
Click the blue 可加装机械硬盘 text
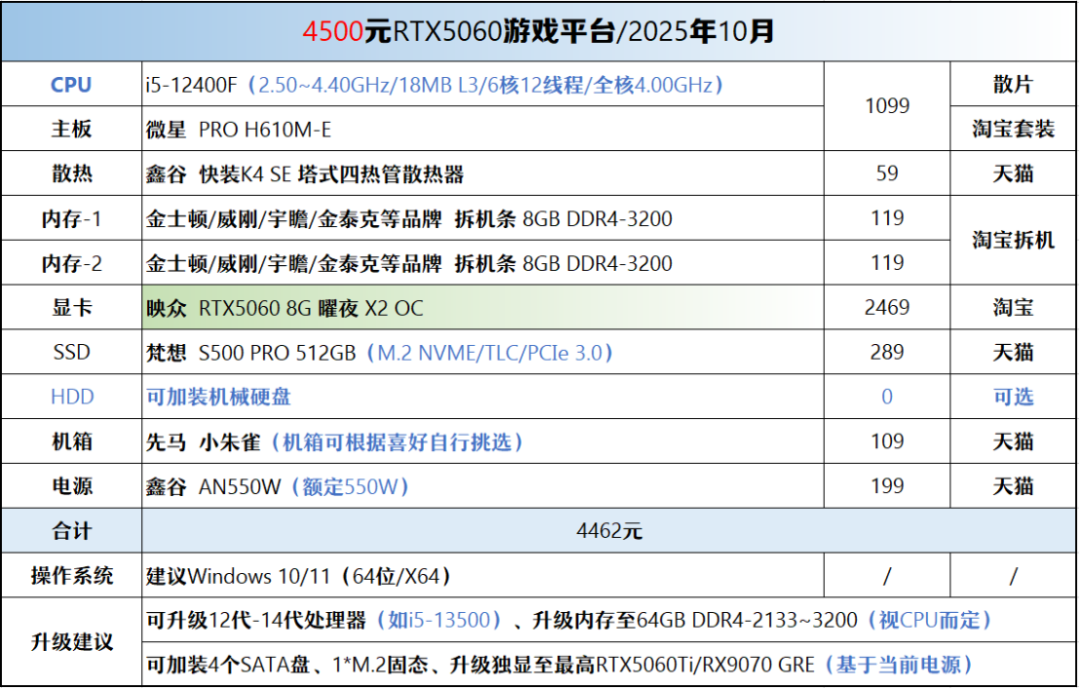tap(218, 397)
